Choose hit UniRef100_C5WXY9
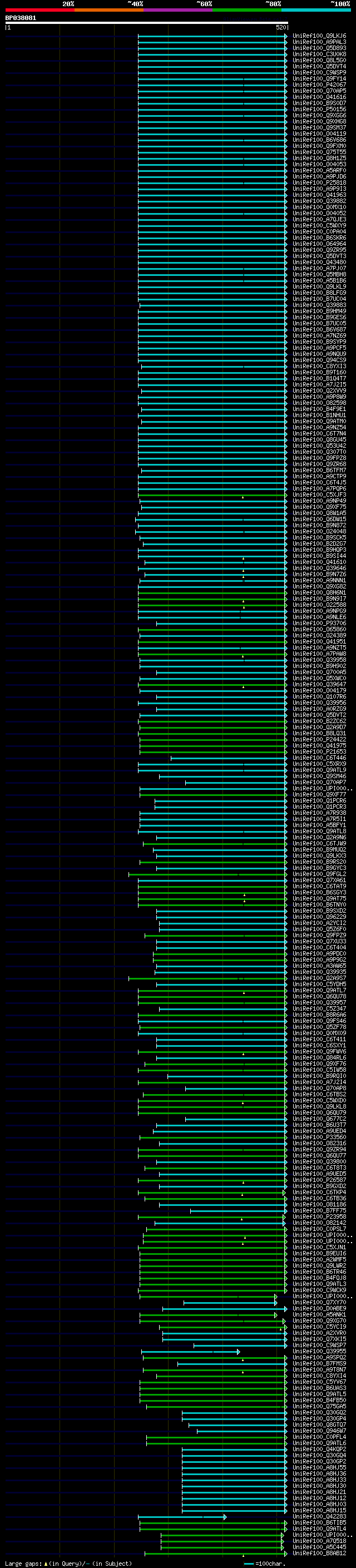356x1568 pixels. (319, 225)
